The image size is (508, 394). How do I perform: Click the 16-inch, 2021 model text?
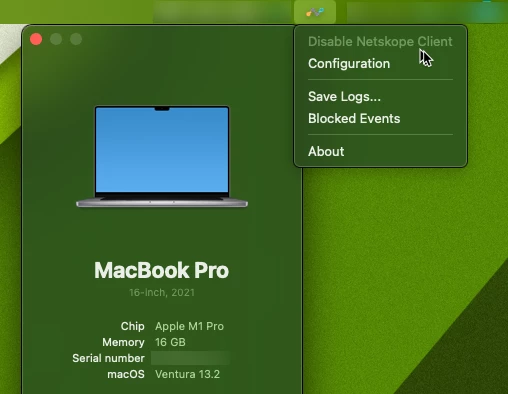tap(162, 293)
